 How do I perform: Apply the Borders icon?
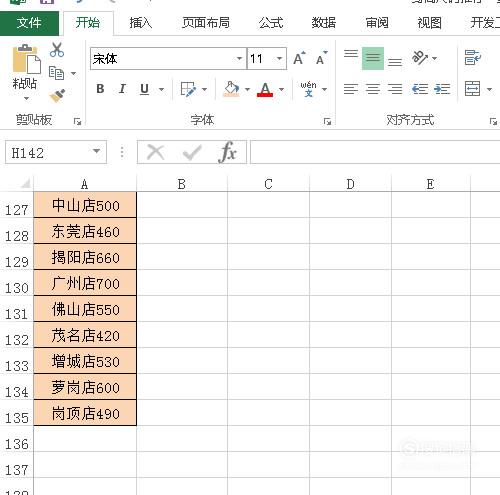[x=188, y=89]
